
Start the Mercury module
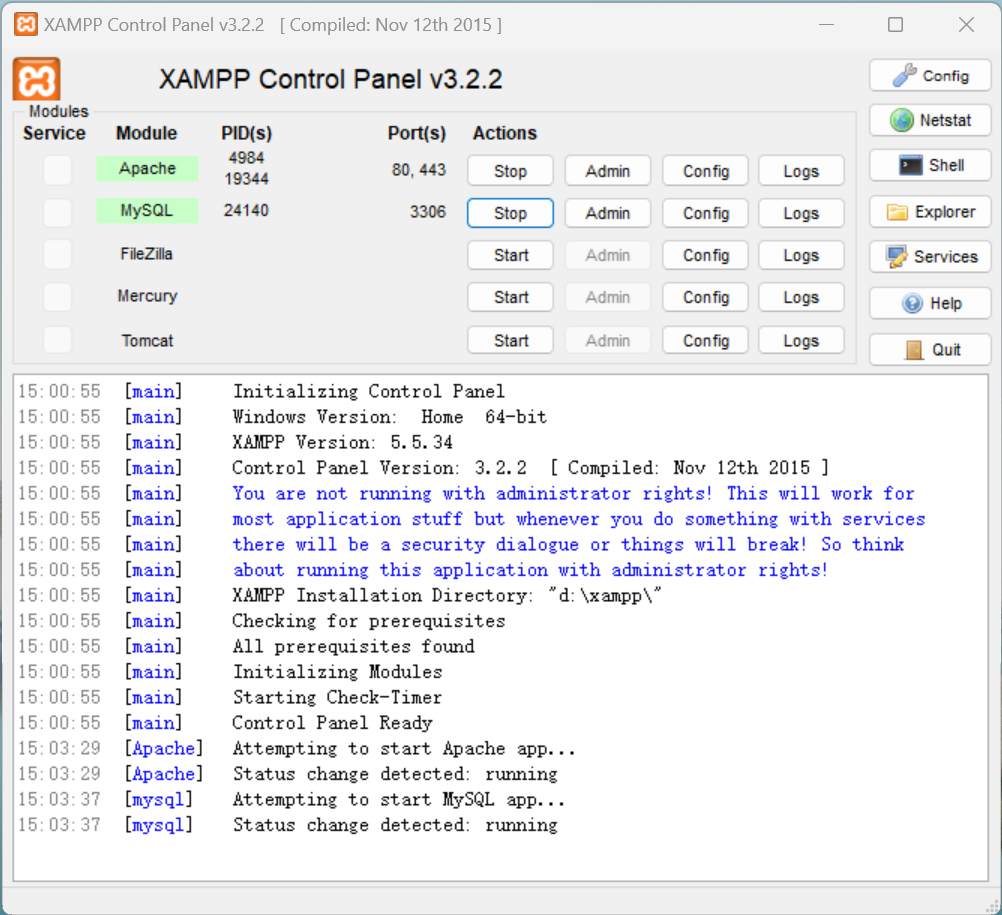click(510, 297)
